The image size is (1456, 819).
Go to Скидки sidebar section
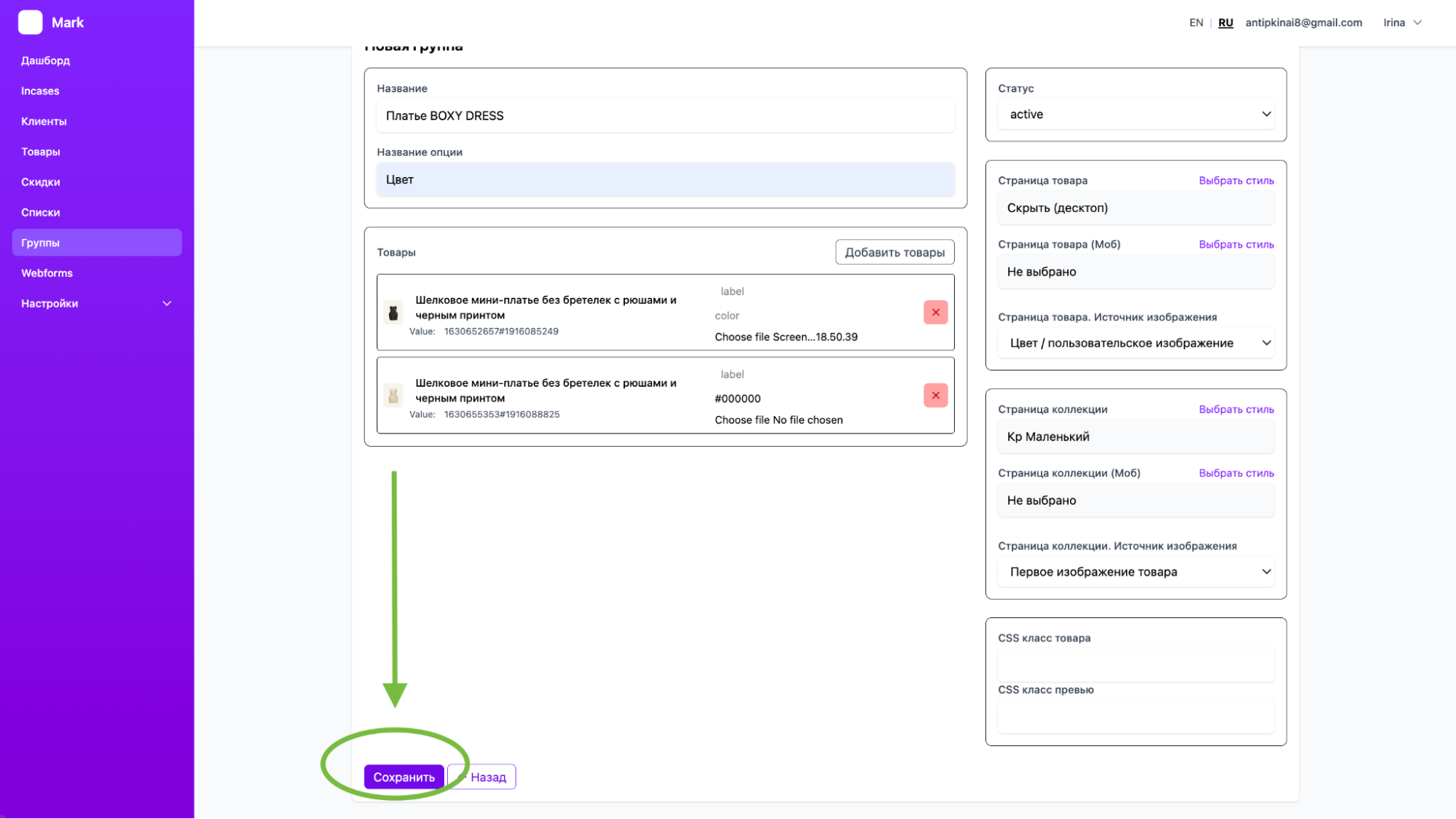pyautogui.click(x=41, y=182)
